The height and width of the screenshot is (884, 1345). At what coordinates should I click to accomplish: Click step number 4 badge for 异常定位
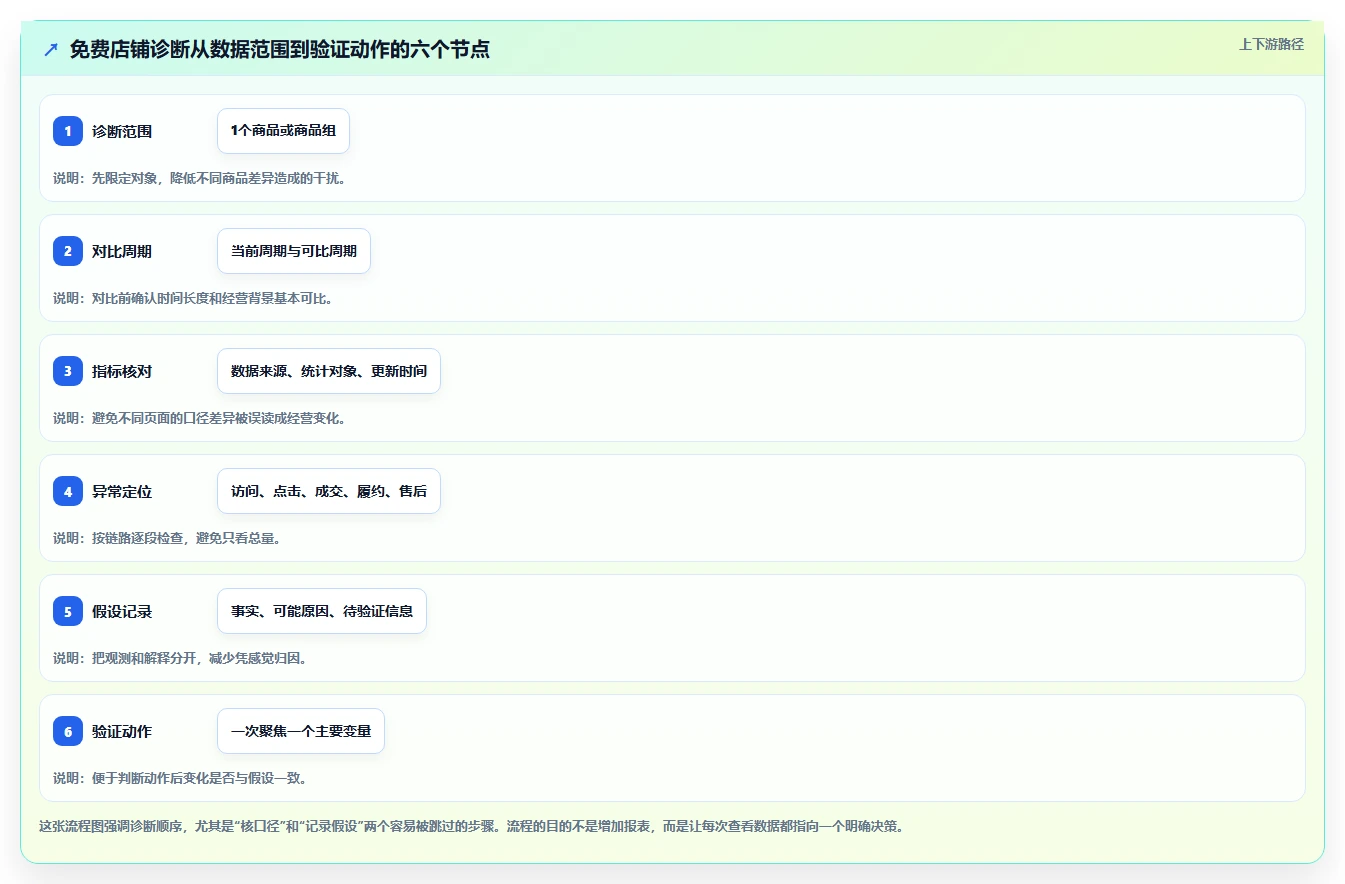tap(68, 491)
